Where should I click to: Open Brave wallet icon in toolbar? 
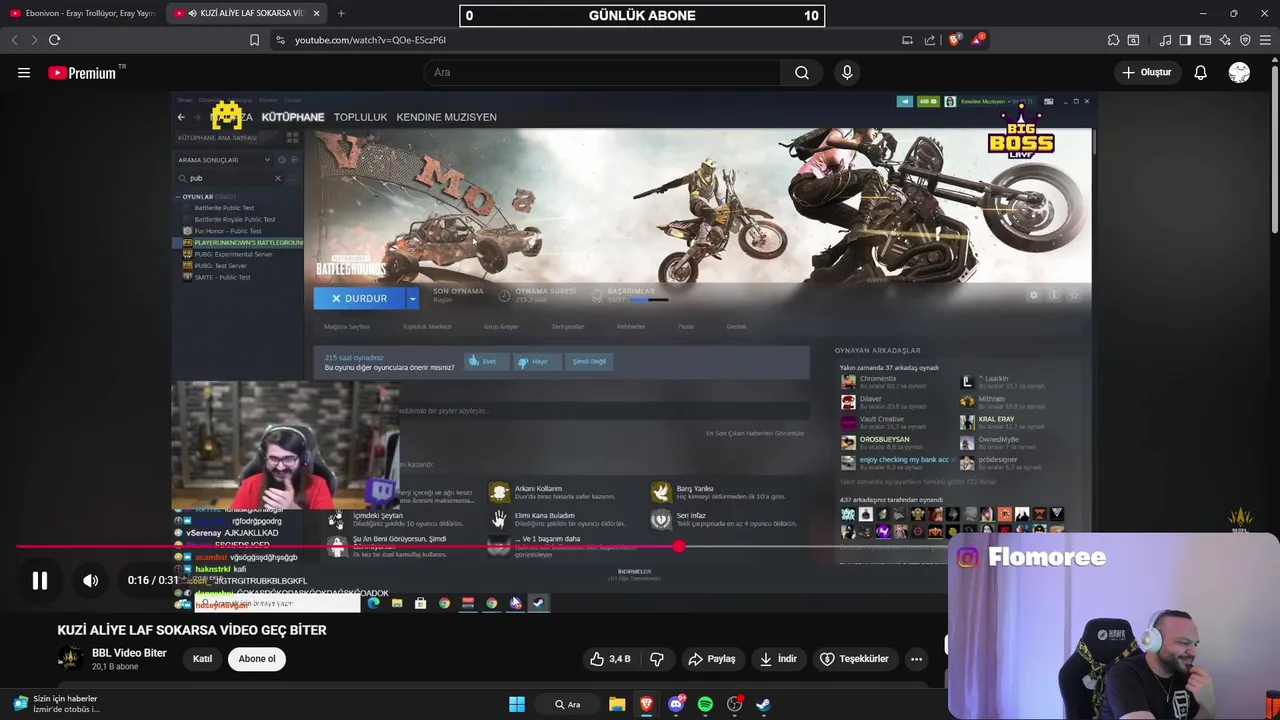pyautogui.click(x=1205, y=40)
